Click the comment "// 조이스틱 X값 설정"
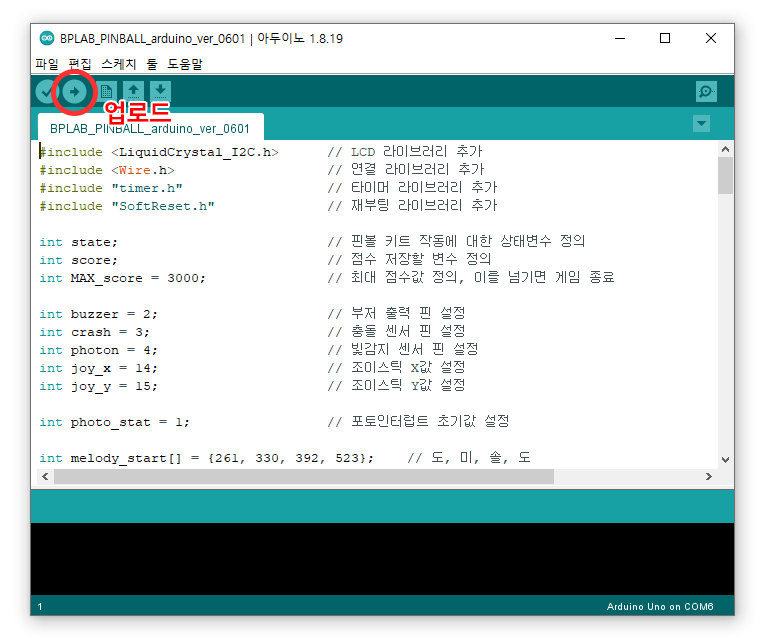This screenshot has height=638, width=763. pos(397,368)
